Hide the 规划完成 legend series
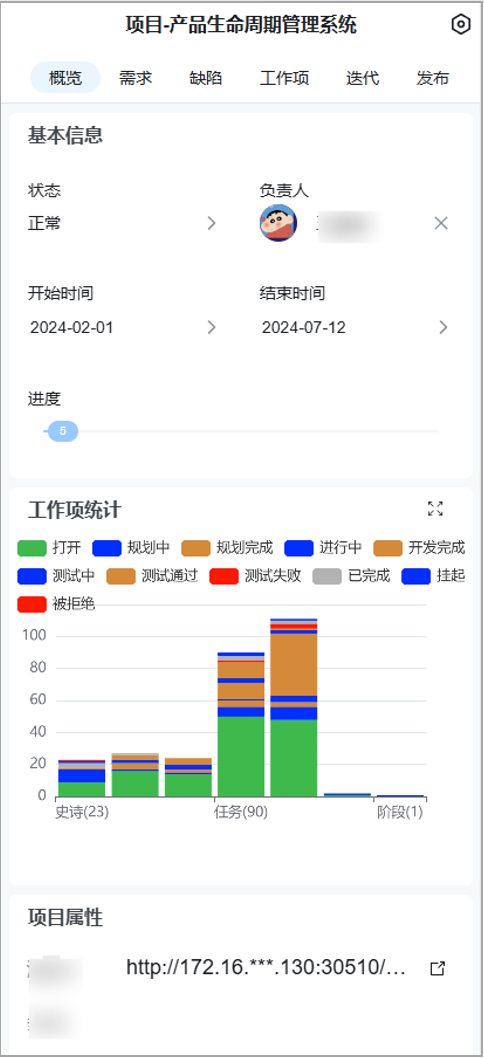This screenshot has width=484, height=1058. [x=227, y=547]
